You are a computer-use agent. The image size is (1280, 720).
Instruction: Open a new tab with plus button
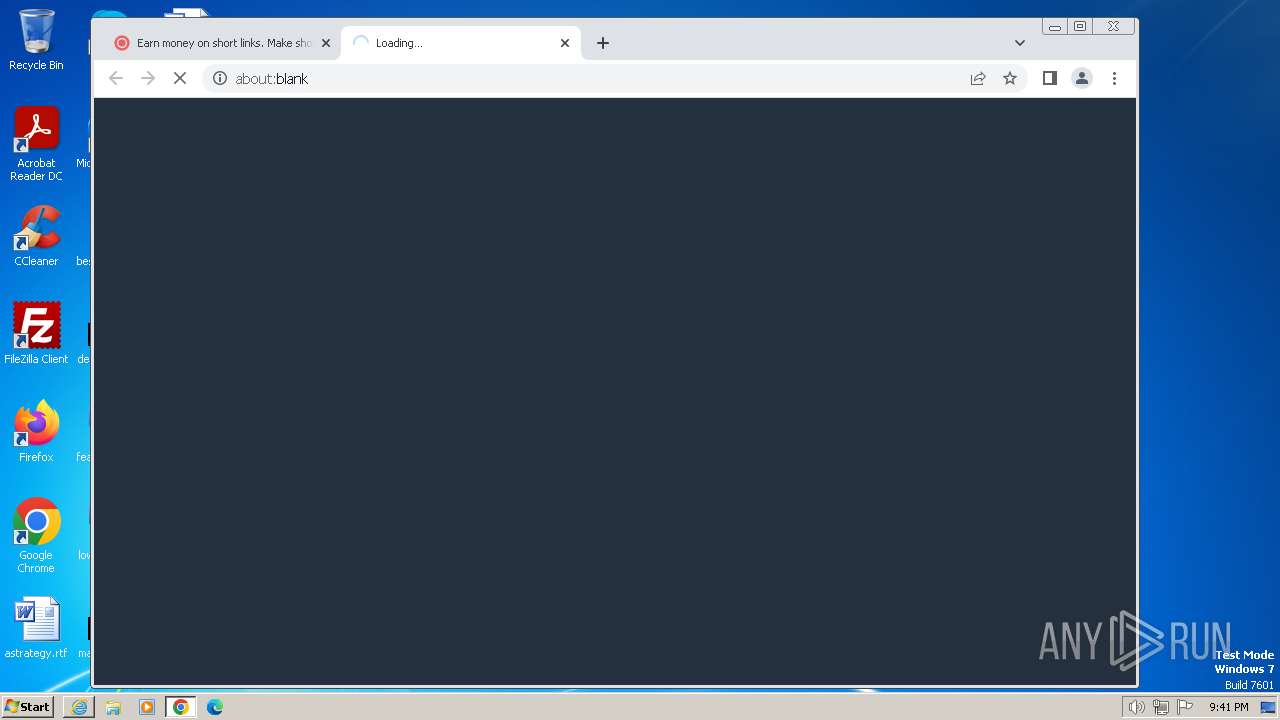coord(603,43)
